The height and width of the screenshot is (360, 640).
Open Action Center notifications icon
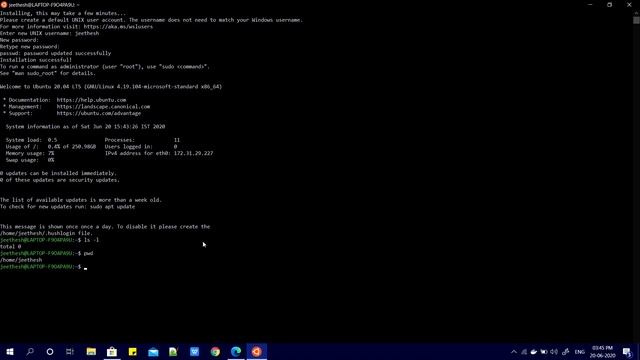click(x=627, y=352)
